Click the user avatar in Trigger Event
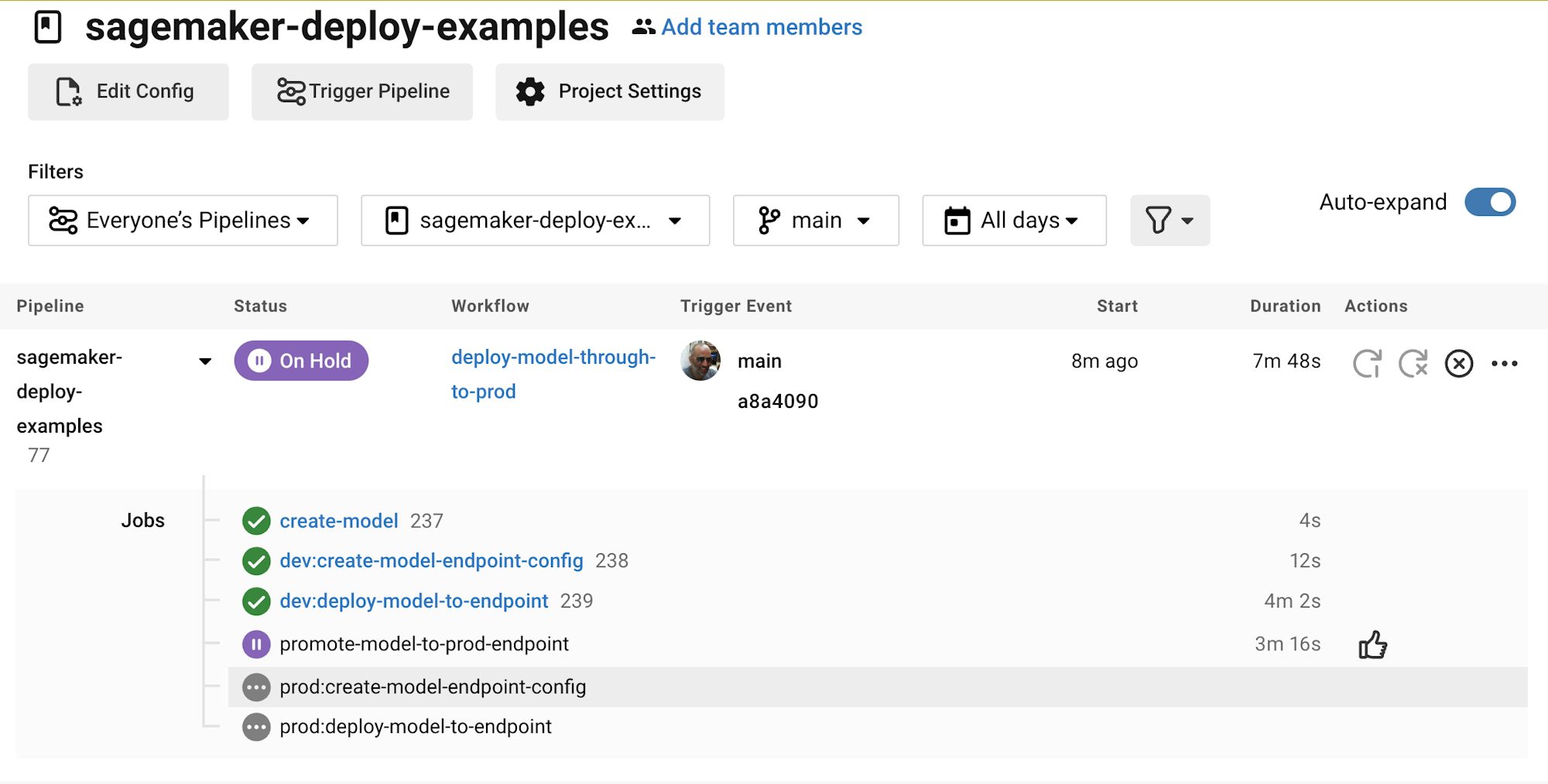The width and height of the screenshot is (1548, 784). click(700, 361)
